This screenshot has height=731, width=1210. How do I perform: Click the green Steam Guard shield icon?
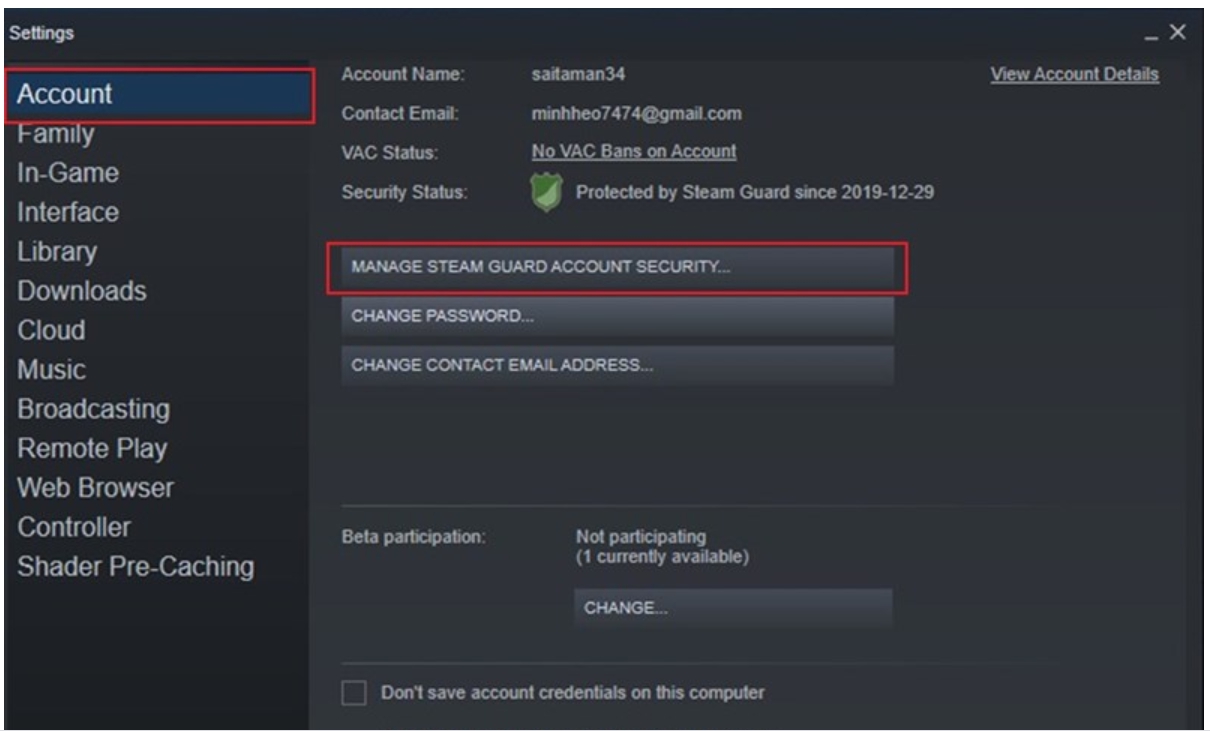546,193
